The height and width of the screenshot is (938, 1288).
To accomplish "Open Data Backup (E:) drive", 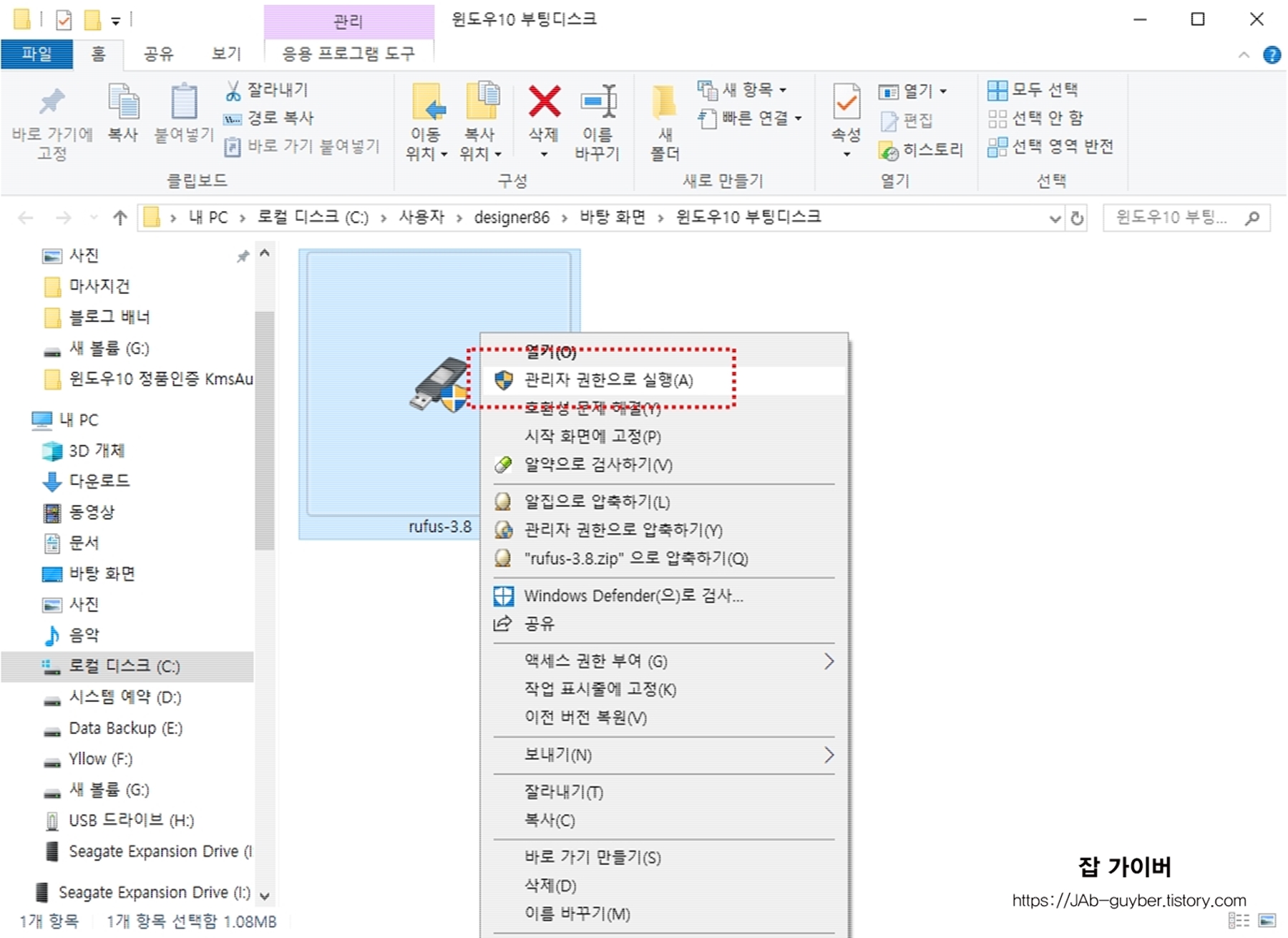I will [x=125, y=729].
